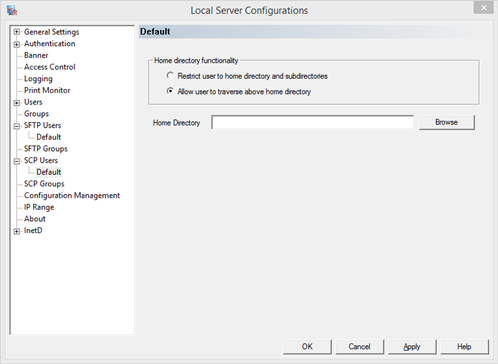Viewport: 498px width, 364px height.
Task: Select Banner in the settings tree
Action: pos(36,55)
